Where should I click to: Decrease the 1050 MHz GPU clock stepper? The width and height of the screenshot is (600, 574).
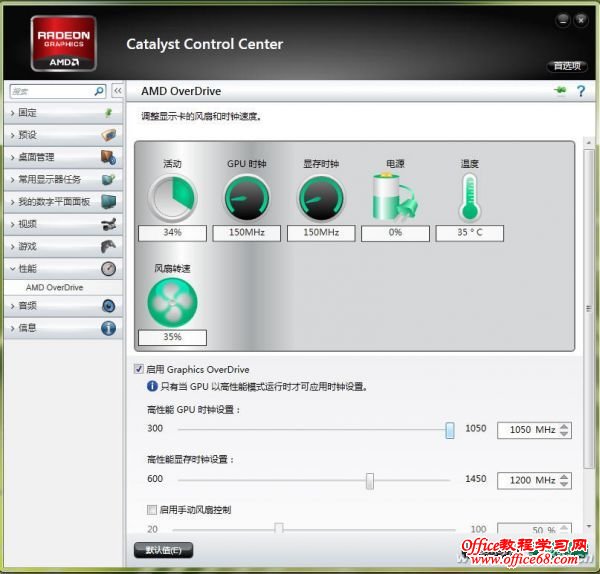(x=564, y=434)
